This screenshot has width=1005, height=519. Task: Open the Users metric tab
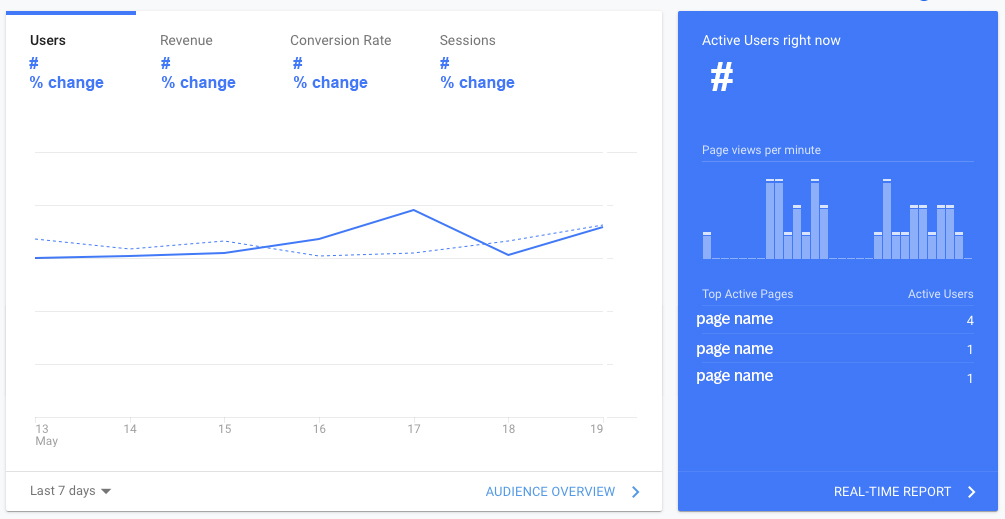coord(48,41)
